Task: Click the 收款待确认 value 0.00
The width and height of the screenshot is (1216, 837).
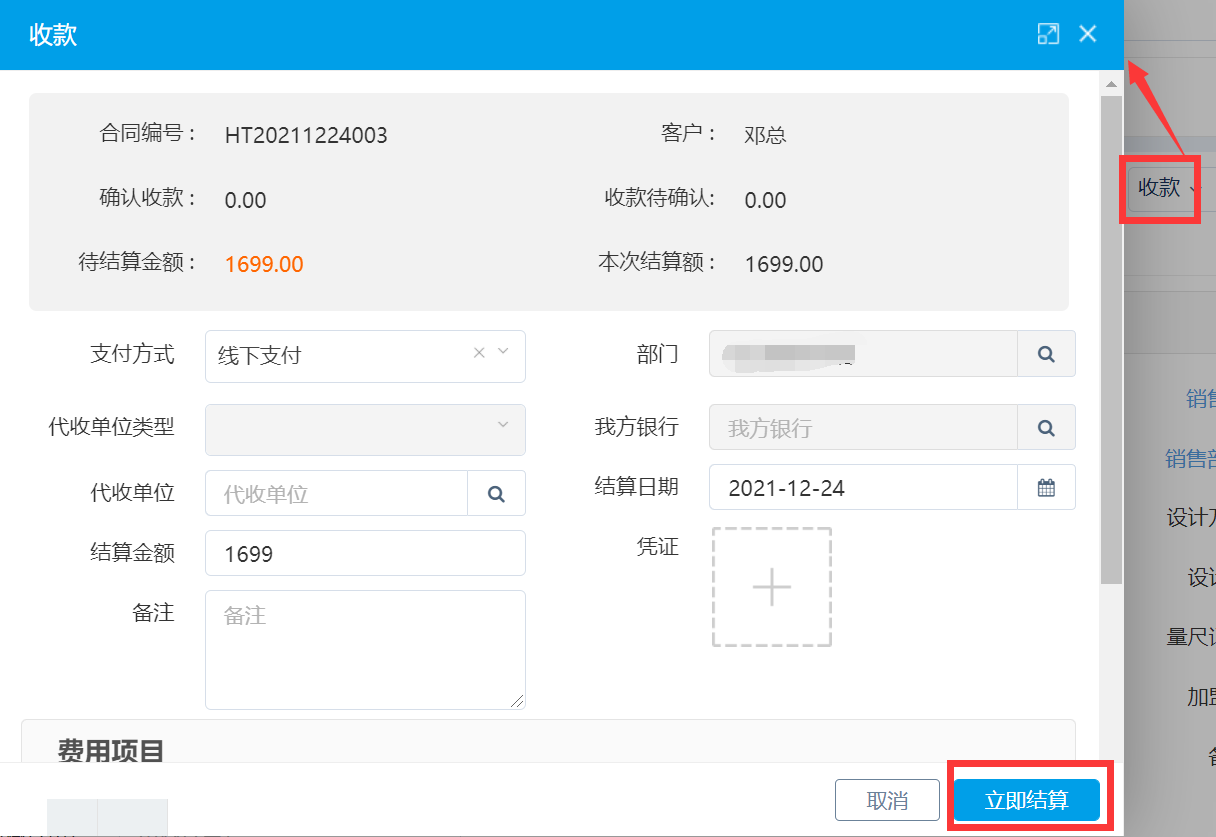Action: pyautogui.click(x=765, y=200)
